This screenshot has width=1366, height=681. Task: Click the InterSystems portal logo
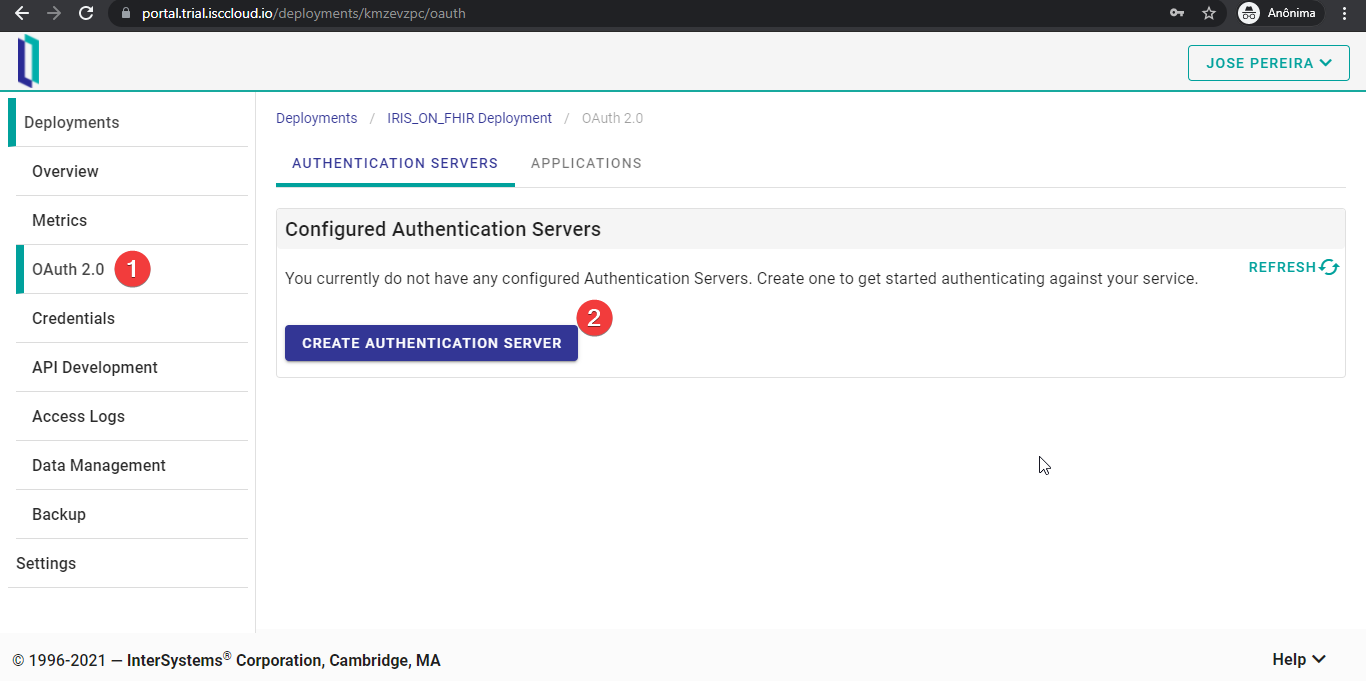click(28, 62)
